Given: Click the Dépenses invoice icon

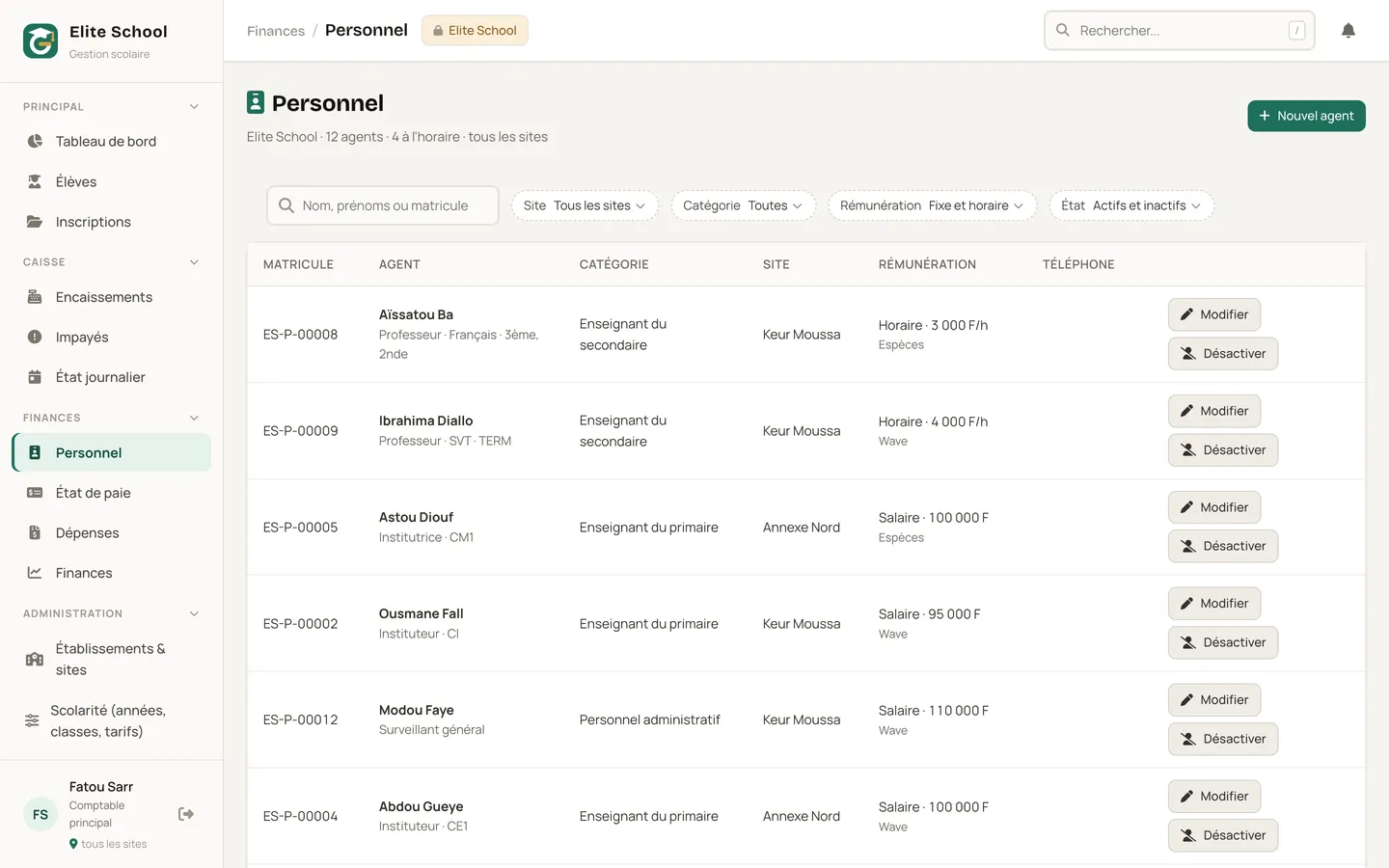Looking at the screenshot, I should pyautogui.click(x=35, y=533).
